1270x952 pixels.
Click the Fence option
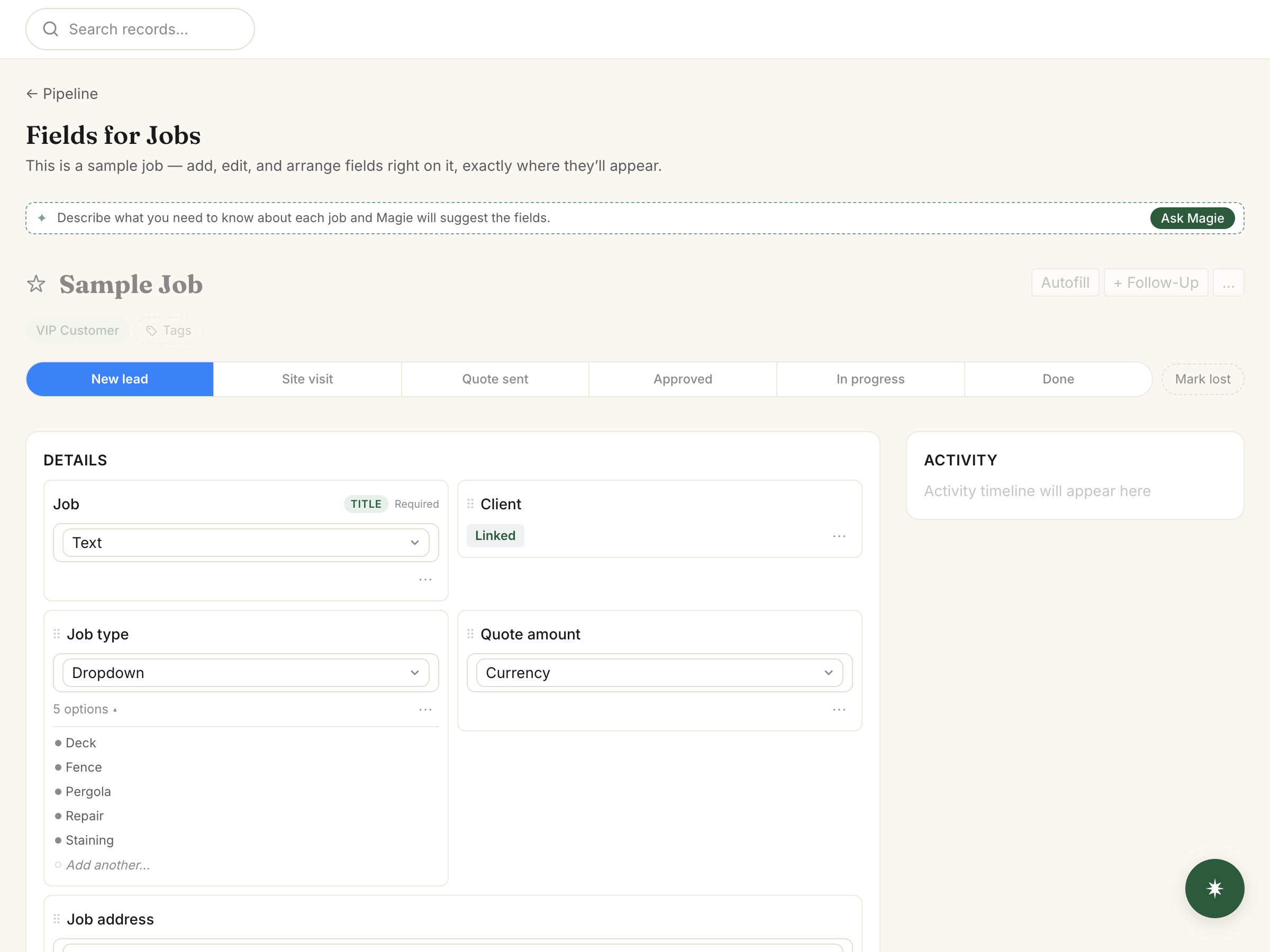(83, 767)
